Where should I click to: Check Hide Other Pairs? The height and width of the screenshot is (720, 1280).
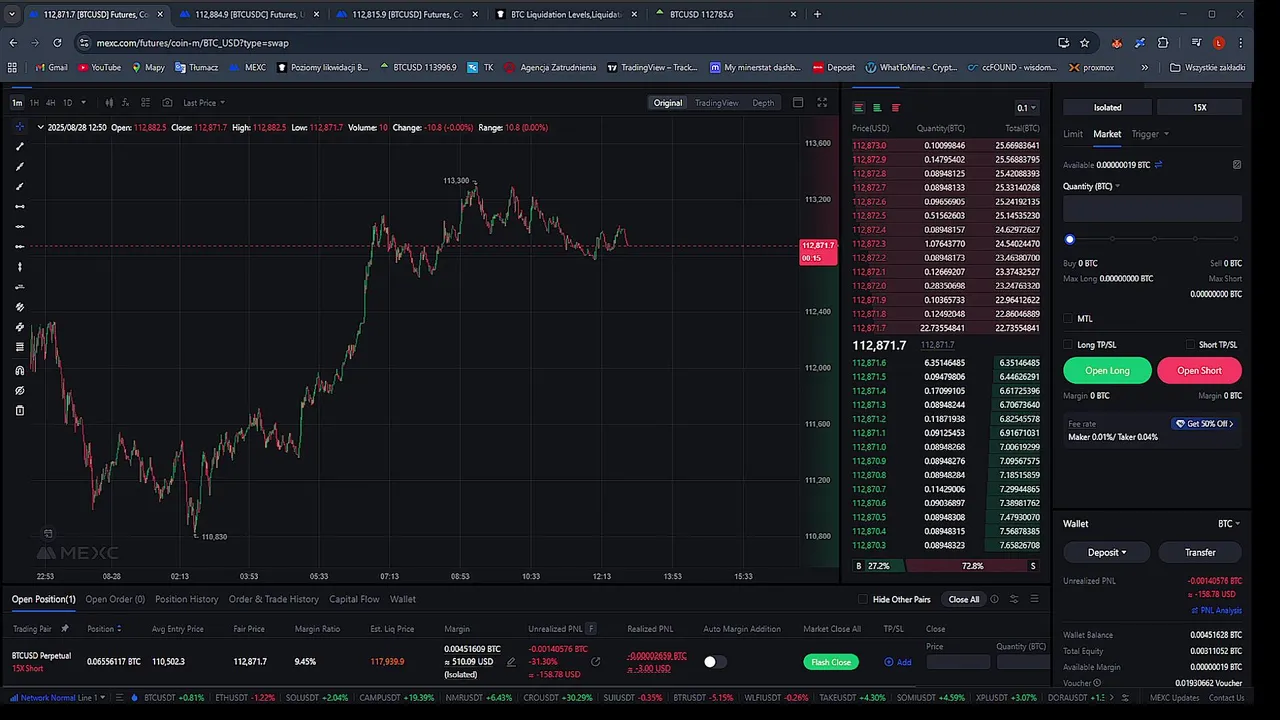point(863,599)
